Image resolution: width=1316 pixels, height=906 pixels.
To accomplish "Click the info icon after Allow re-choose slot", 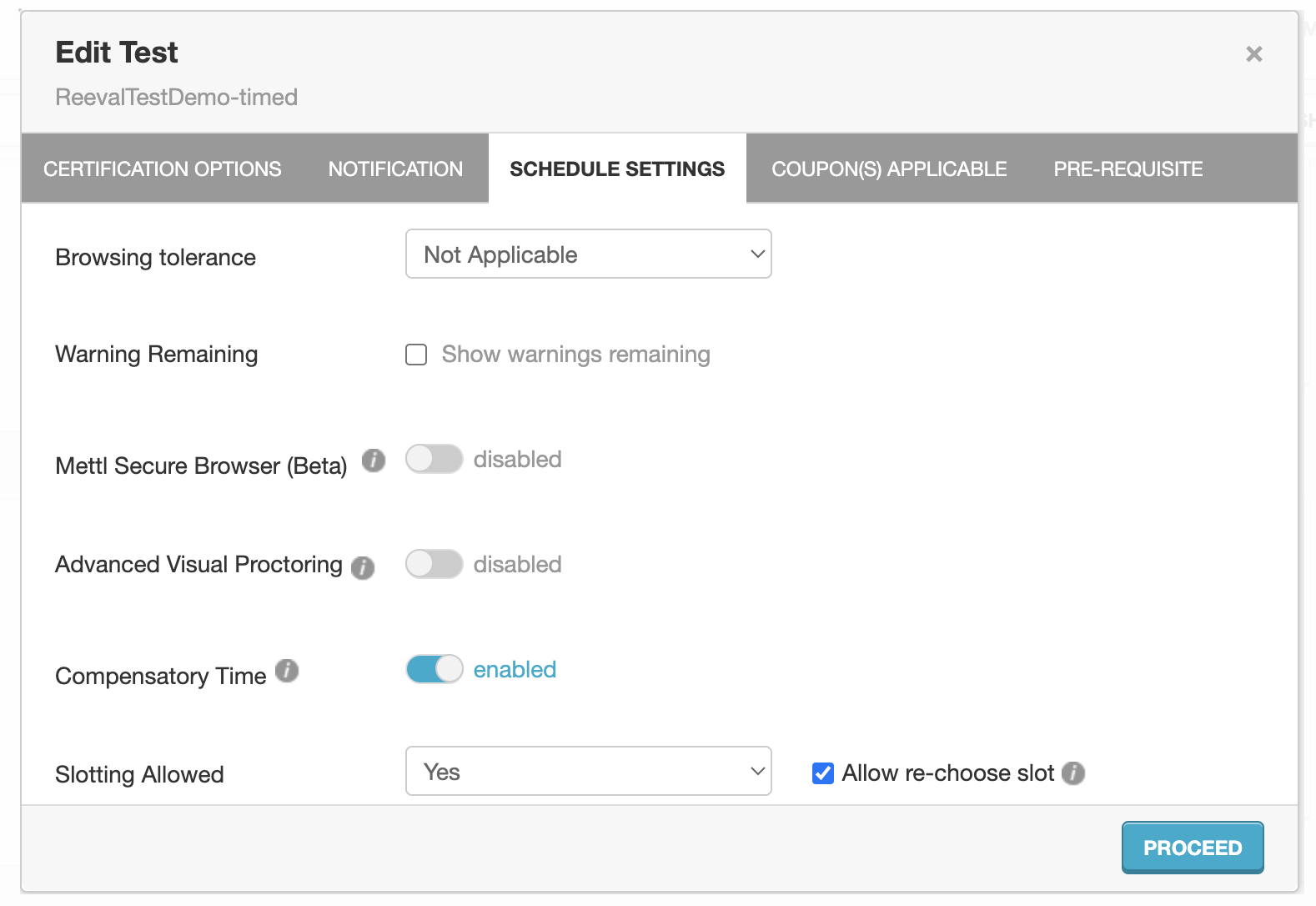I will (x=1075, y=773).
